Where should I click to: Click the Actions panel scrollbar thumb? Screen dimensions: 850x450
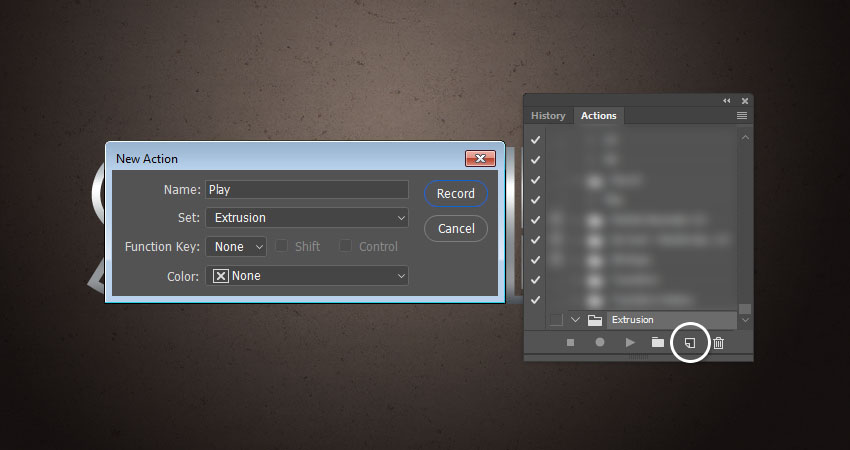tap(745, 308)
